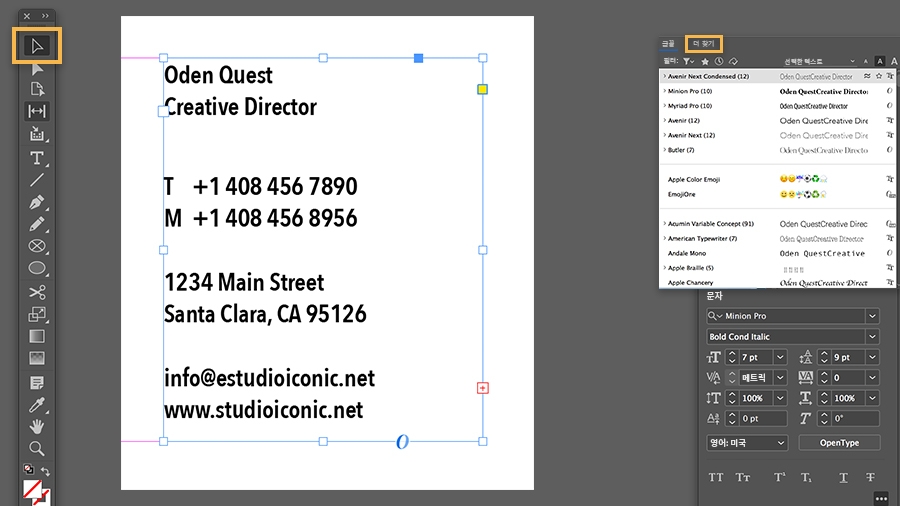Toggle Small Caps Tt formatting
This screenshot has height=506, width=900.
click(743, 477)
